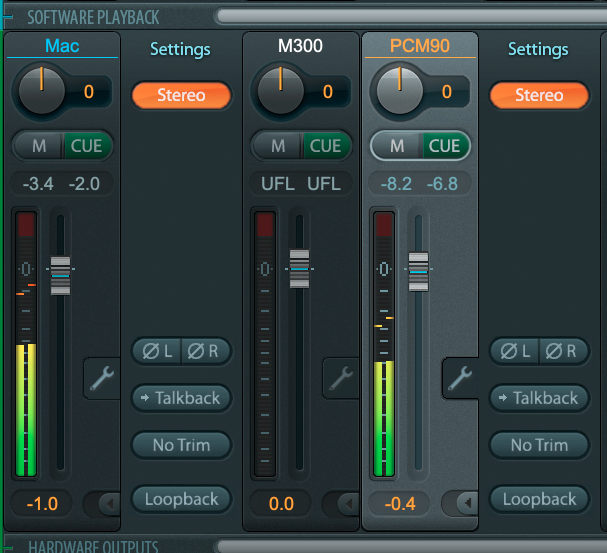The width and height of the screenshot is (607, 553).
Task: Click the M300 channel fader handle
Action: (299, 269)
